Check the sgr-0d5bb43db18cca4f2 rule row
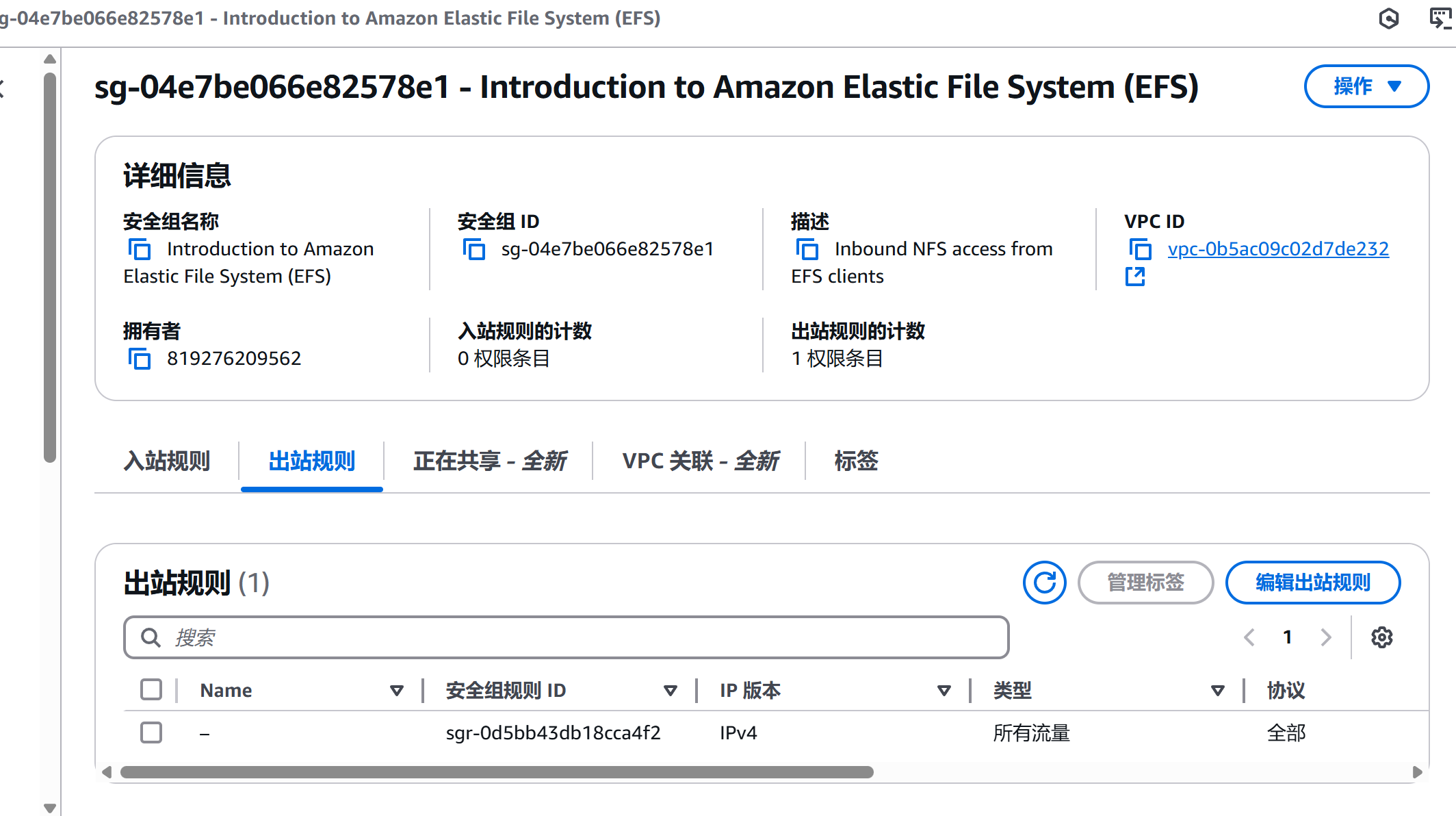The width and height of the screenshot is (1456, 816). coord(151,732)
